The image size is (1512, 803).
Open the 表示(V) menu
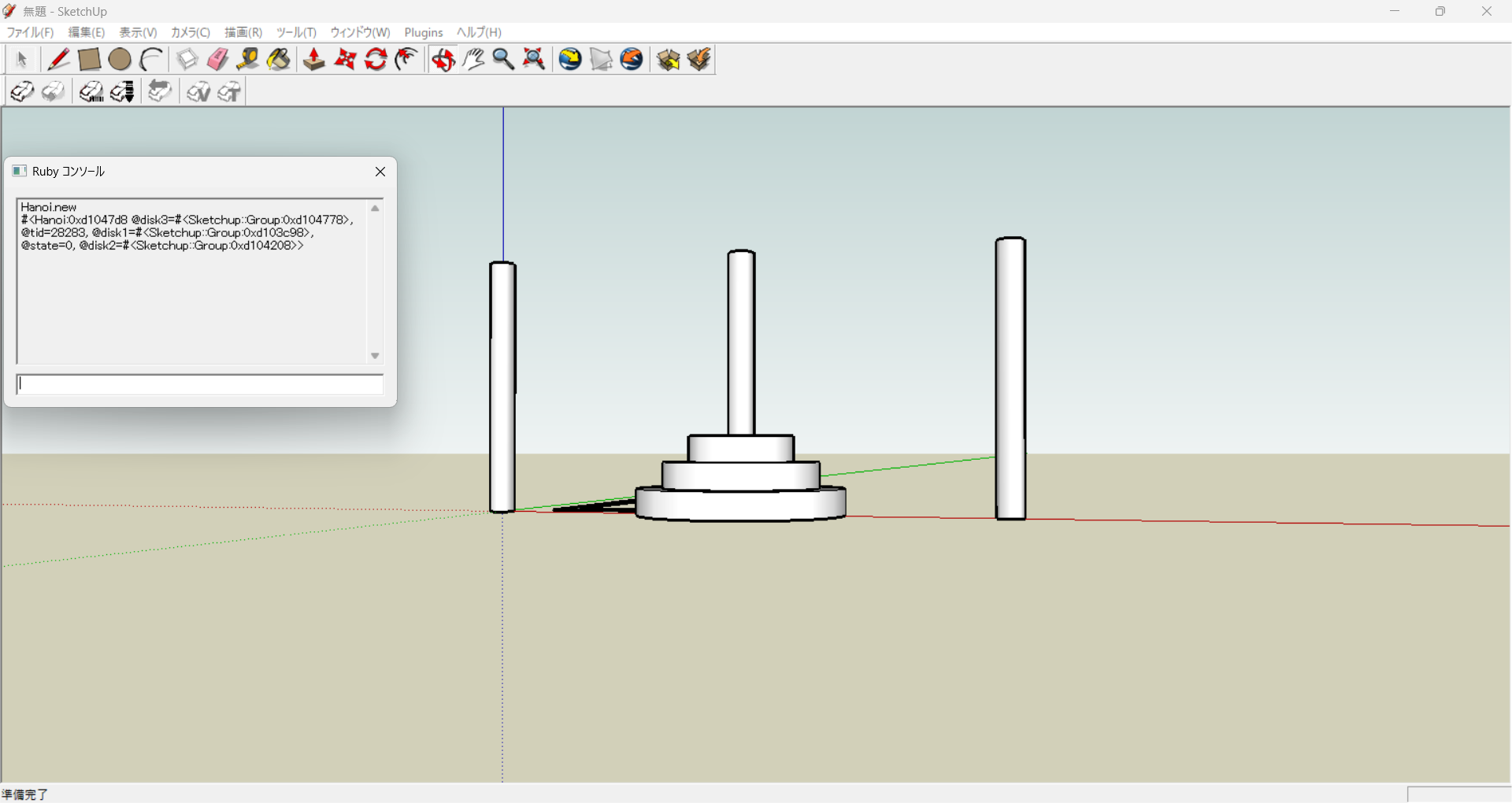(138, 32)
